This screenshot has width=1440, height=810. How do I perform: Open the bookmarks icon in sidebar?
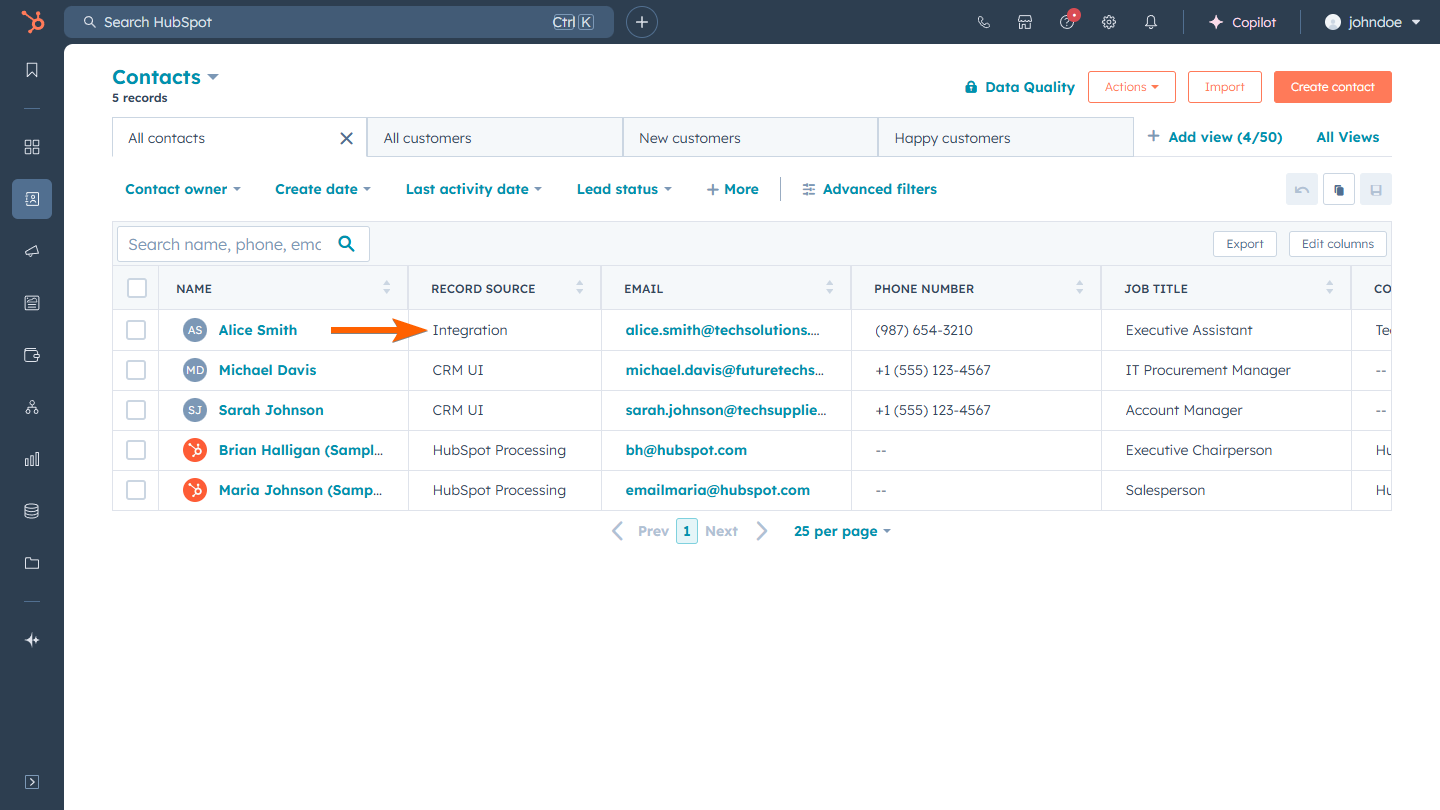tap(32, 70)
